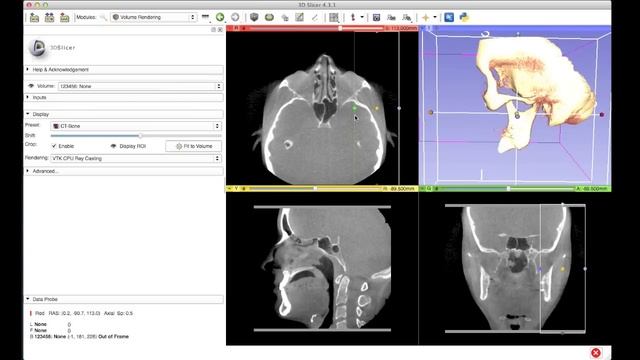Open the crosshair options dropdown arrow
This screenshot has height=360, width=640.
pyautogui.click(x=435, y=17)
